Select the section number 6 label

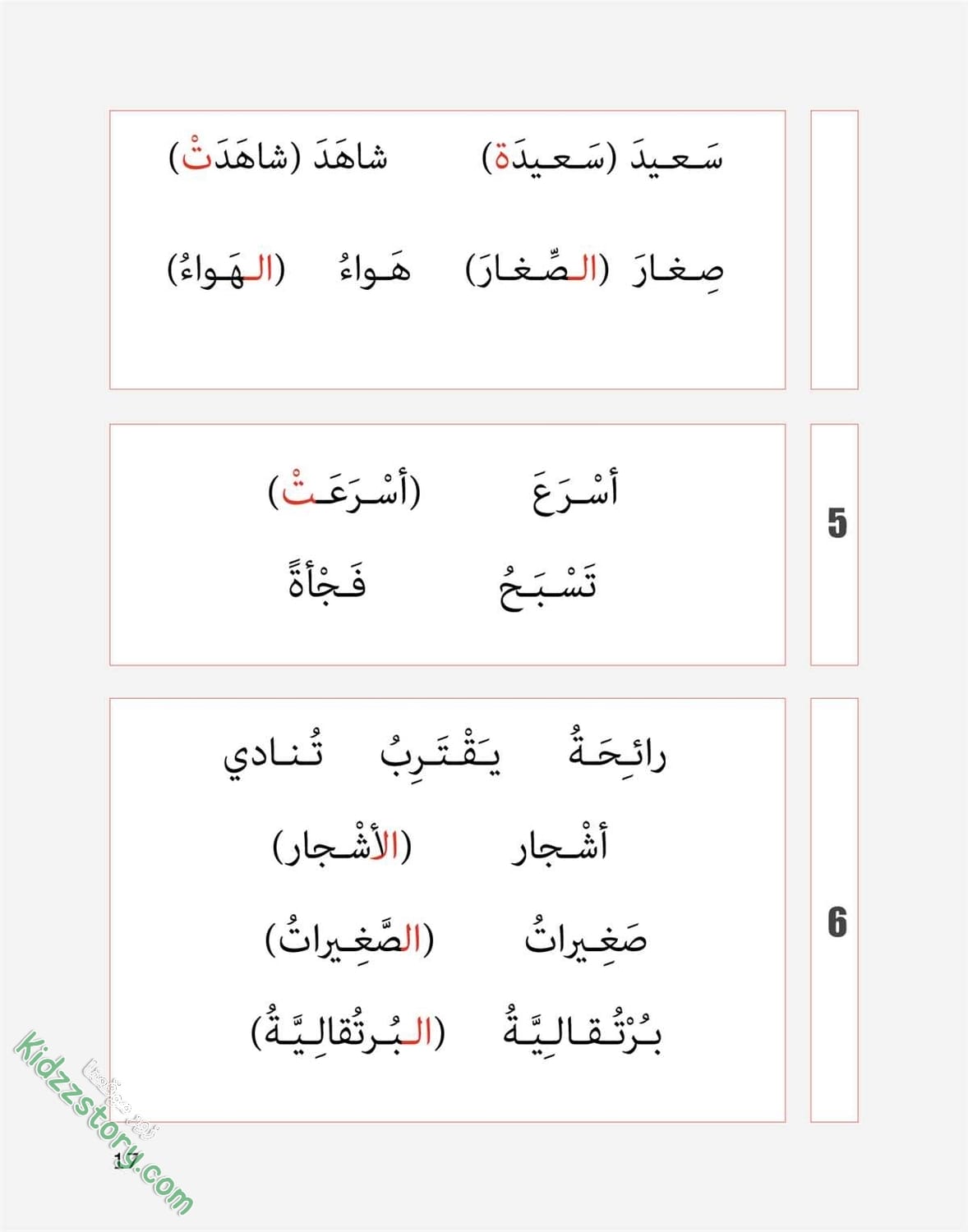click(837, 922)
